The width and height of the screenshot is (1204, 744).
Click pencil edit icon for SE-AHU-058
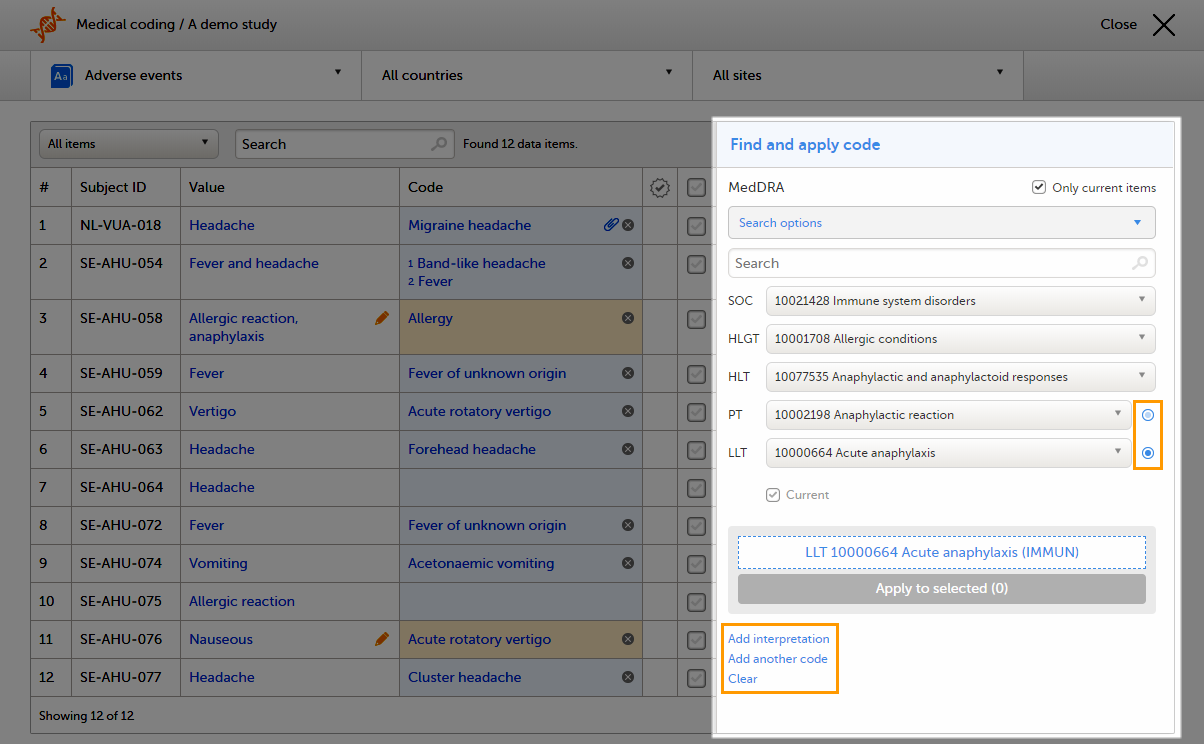381,318
